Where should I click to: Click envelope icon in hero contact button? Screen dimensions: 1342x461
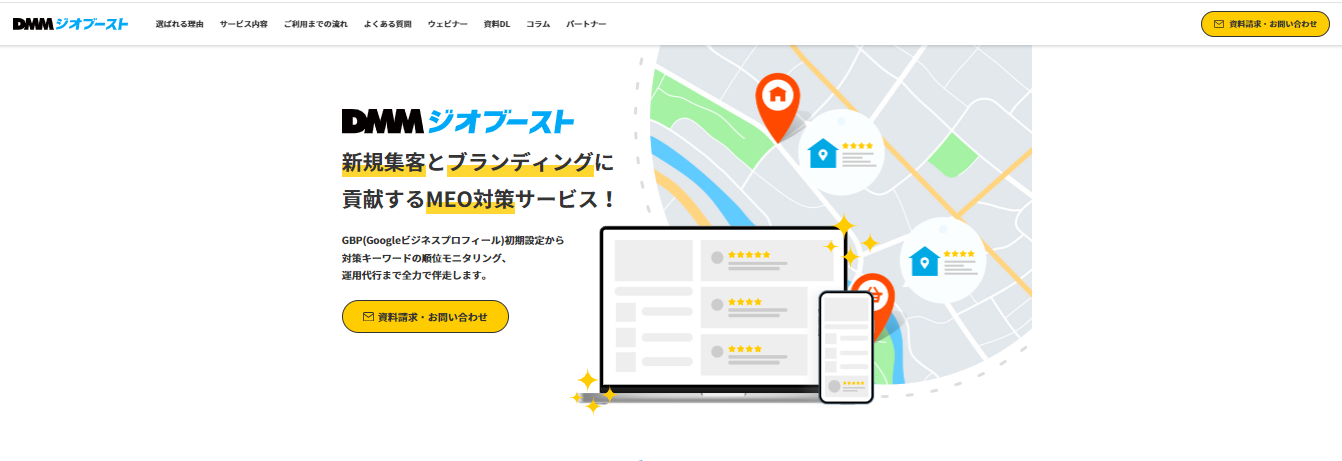coord(368,317)
